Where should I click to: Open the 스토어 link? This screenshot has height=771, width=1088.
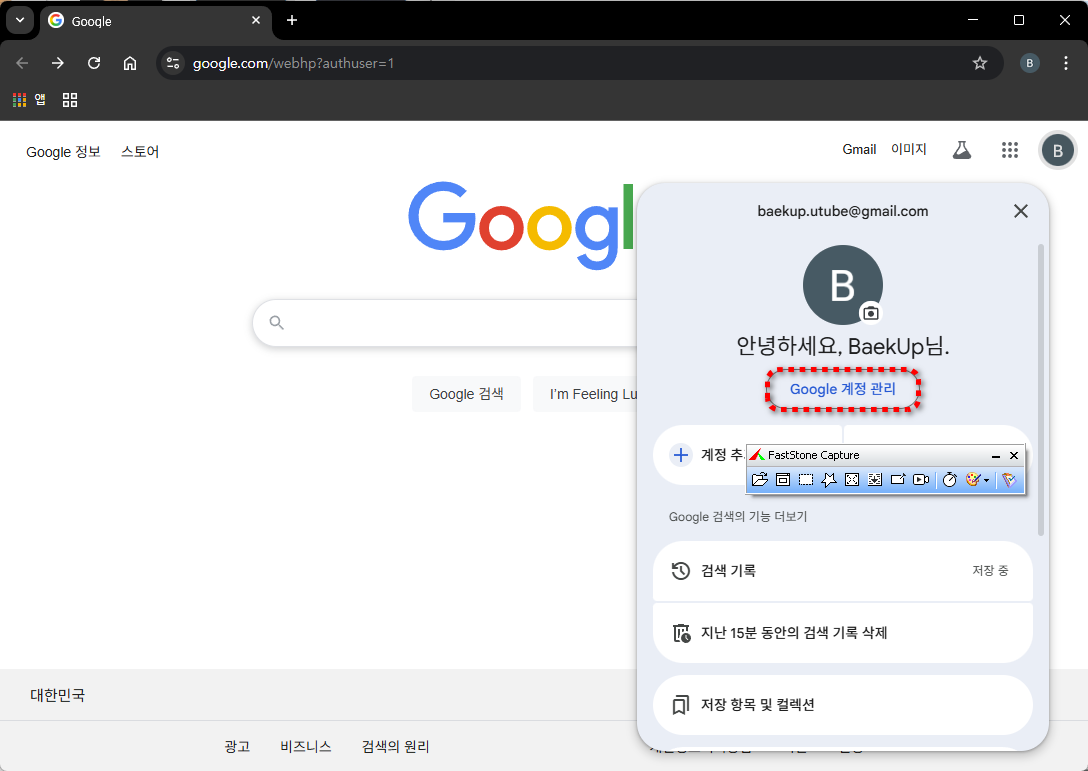pos(140,152)
